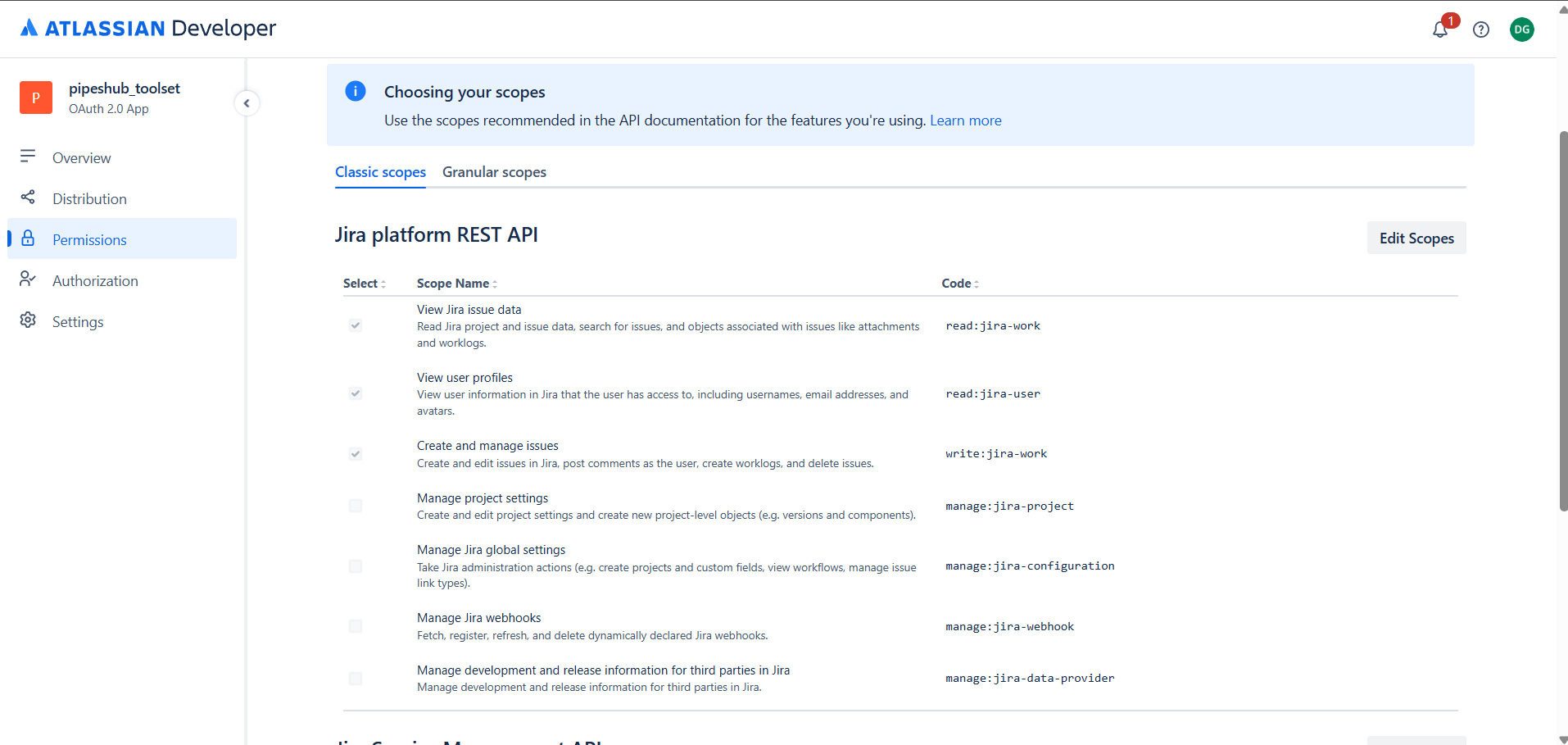This screenshot has height=745, width=1568.
Task: Open the DG profile avatar menu
Action: tap(1522, 30)
